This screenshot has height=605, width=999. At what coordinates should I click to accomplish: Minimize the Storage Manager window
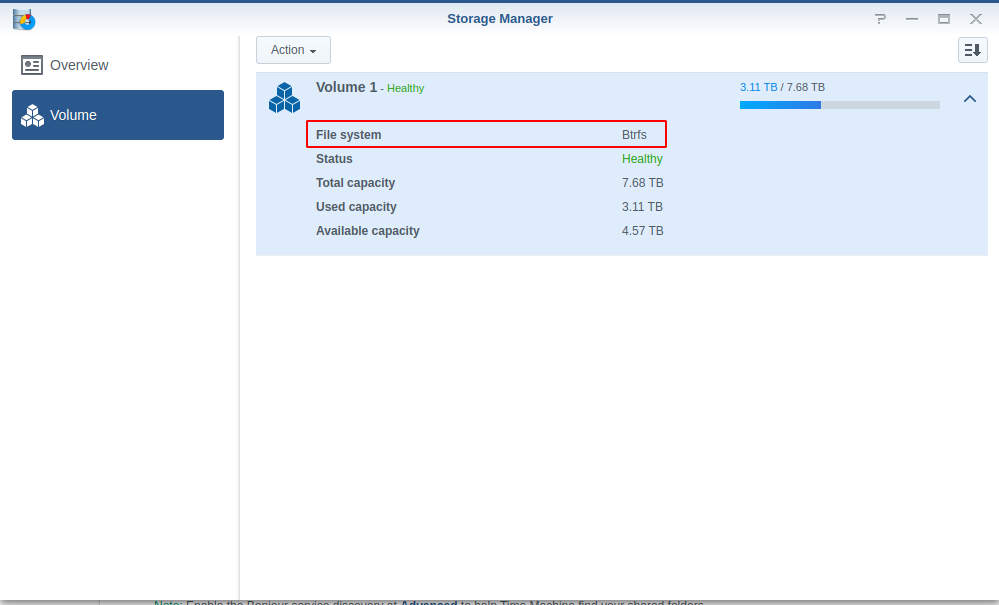pyautogui.click(x=912, y=19)
